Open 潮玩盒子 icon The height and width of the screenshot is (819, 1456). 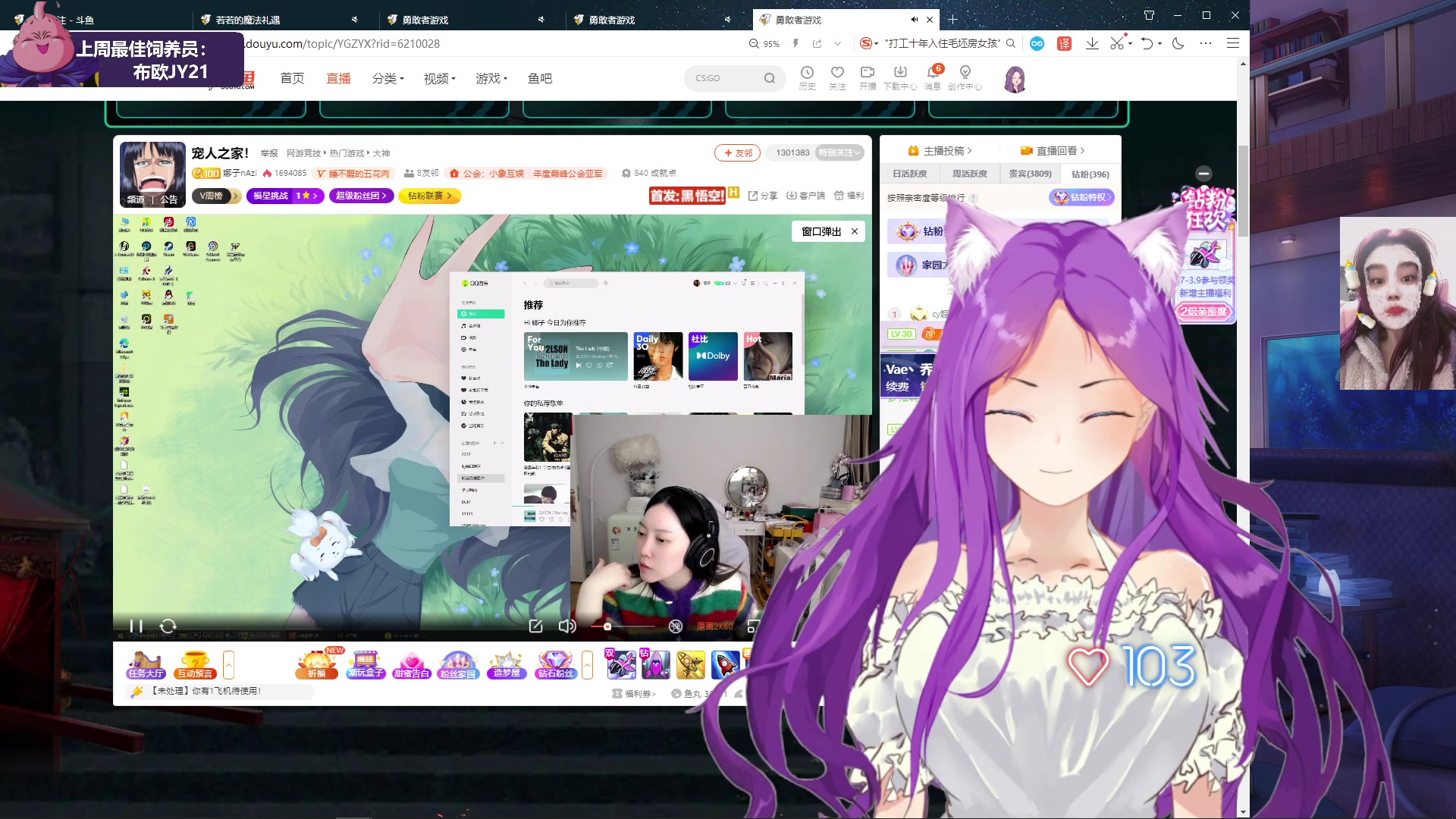(x=366, y=664)
